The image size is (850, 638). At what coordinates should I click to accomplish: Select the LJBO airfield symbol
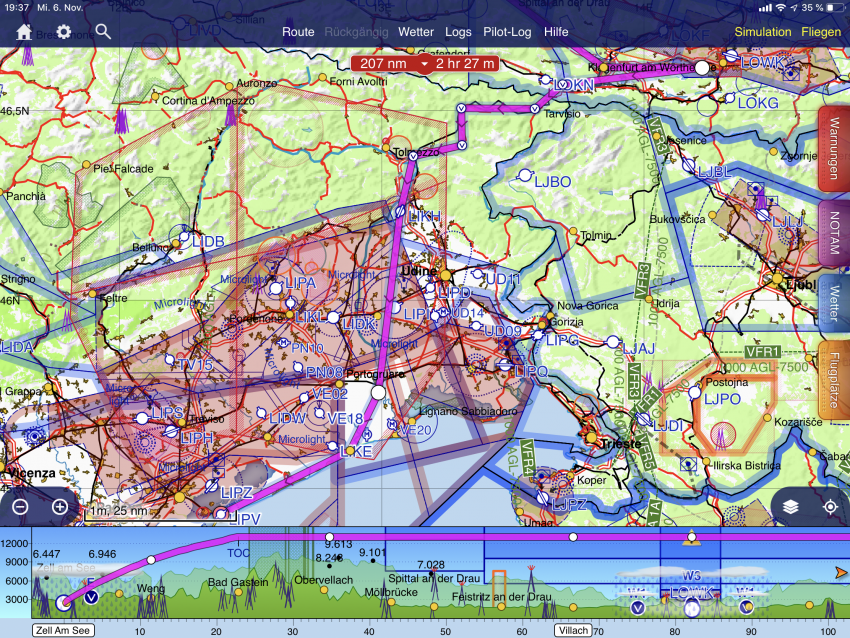click(x=525, y=175)
